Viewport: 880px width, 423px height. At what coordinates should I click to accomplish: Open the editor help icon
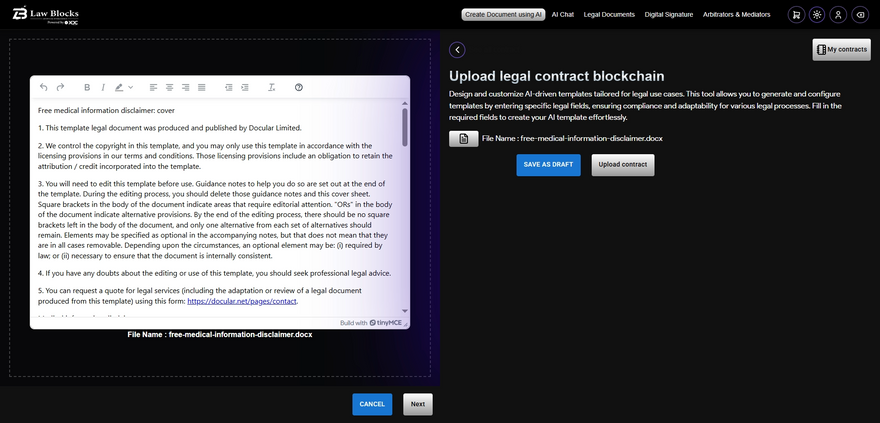299,88
